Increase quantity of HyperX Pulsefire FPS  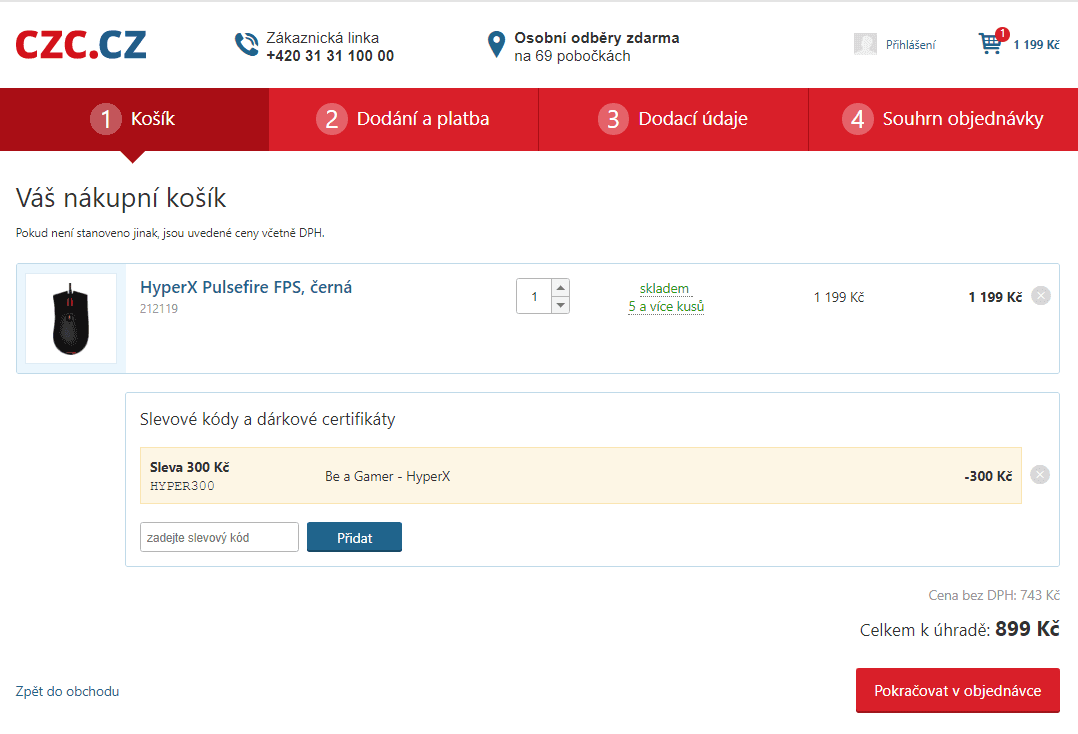pos(561,288)
